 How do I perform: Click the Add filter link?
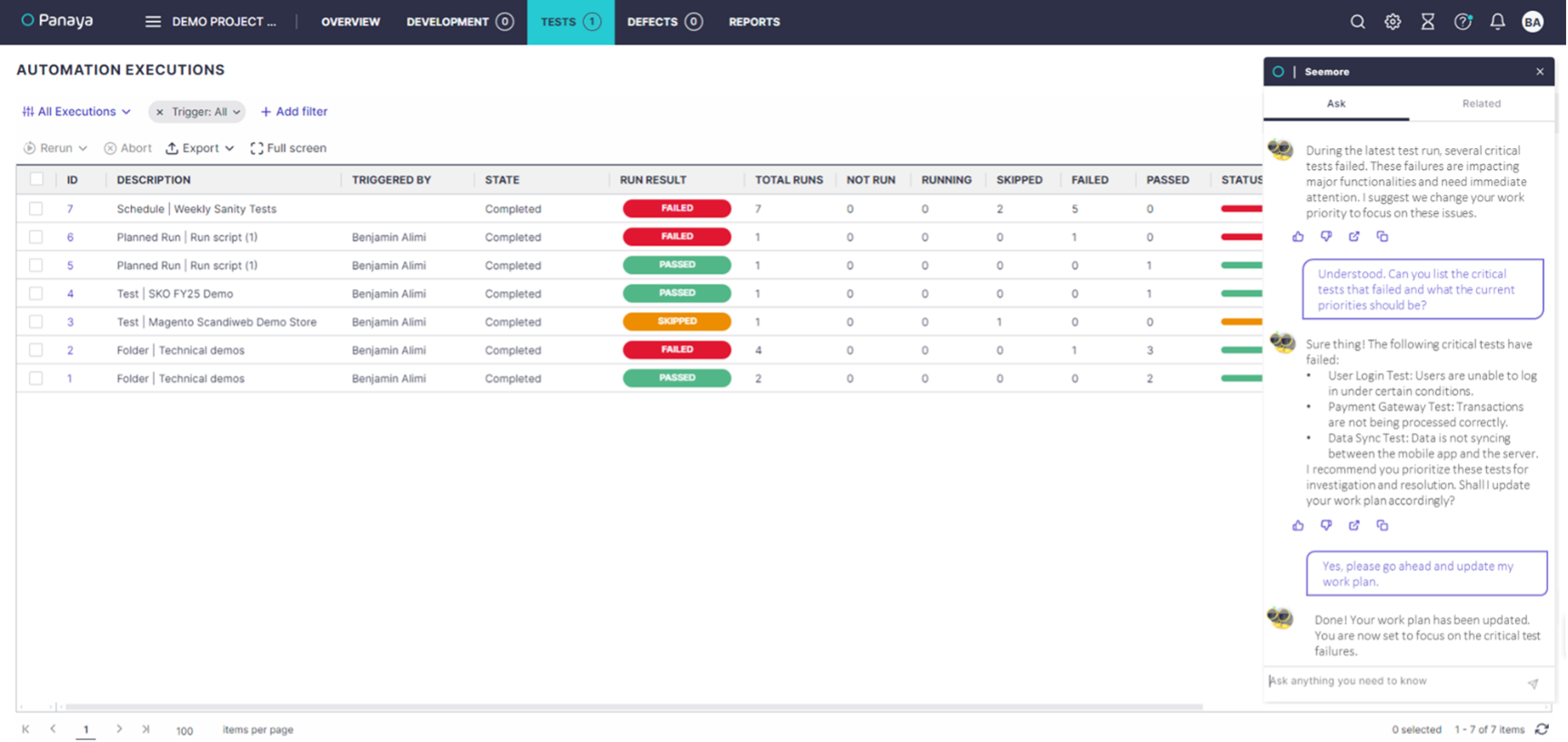pos(294,112)
